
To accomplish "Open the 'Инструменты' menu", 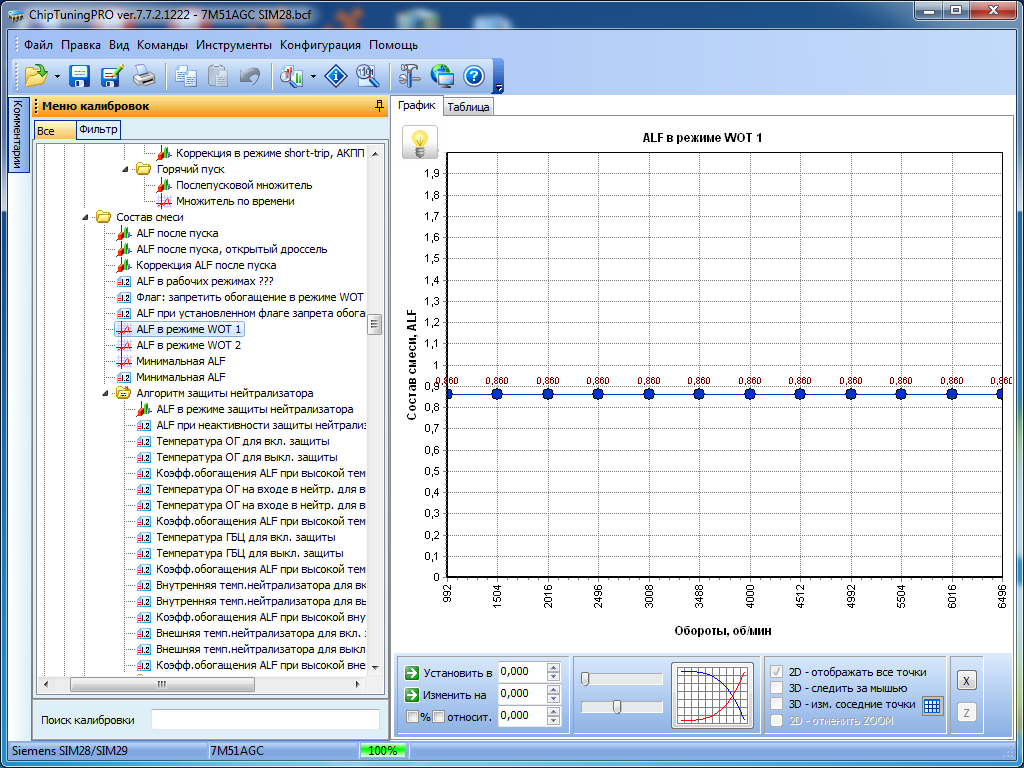I will coord(233,45).
